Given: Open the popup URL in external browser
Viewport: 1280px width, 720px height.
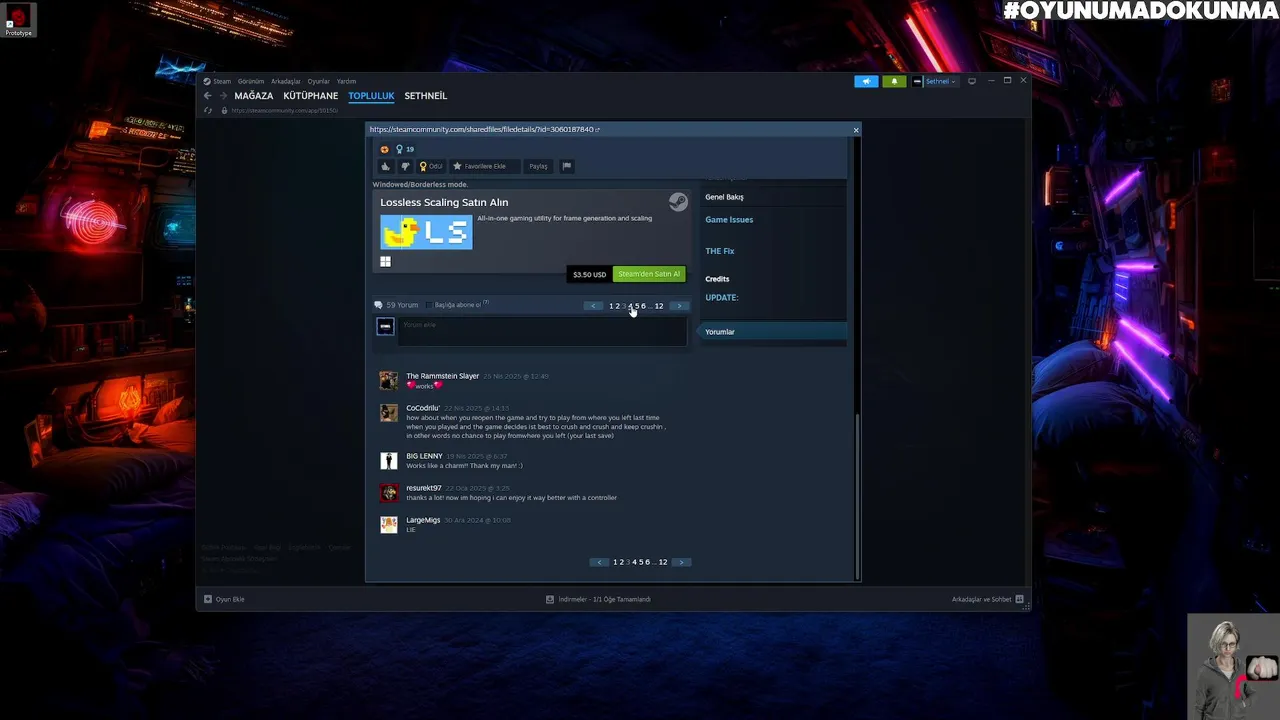Looking at the screenshot, I should coord(597,129).
